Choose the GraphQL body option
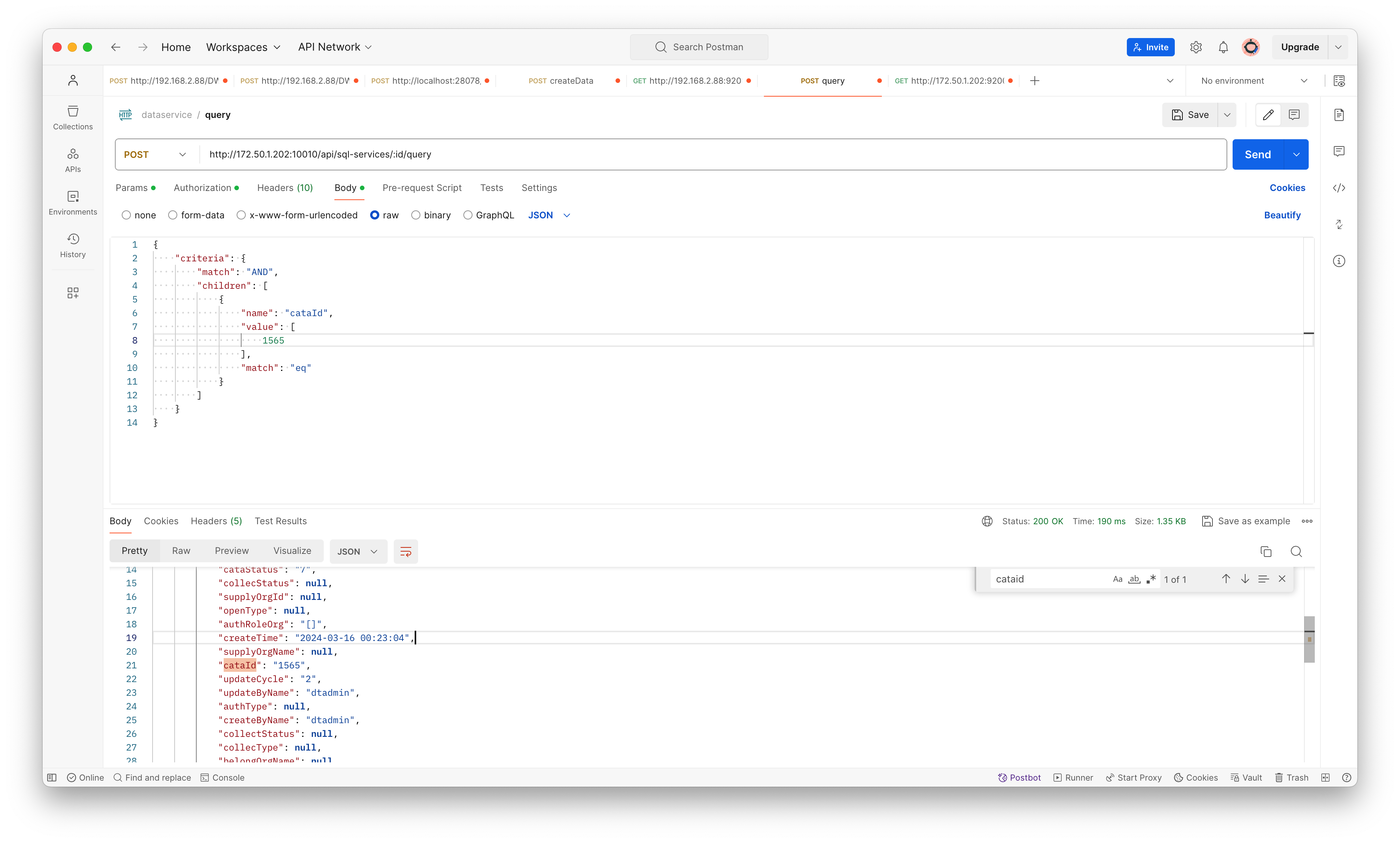The width and height of the screenshot is (1400, 843). pos(468,215)
